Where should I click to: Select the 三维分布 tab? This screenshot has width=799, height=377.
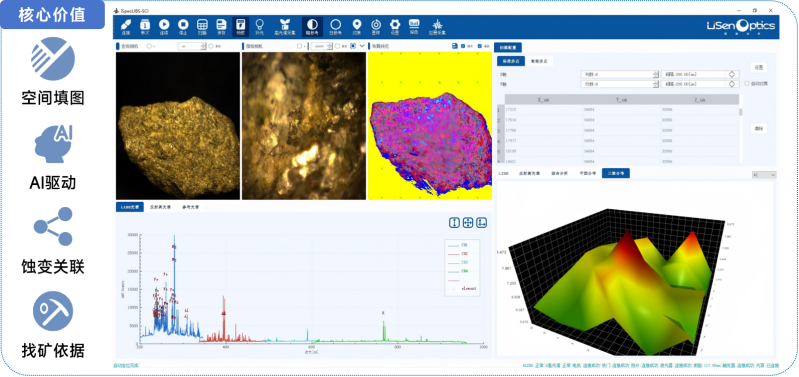[616, 173]
